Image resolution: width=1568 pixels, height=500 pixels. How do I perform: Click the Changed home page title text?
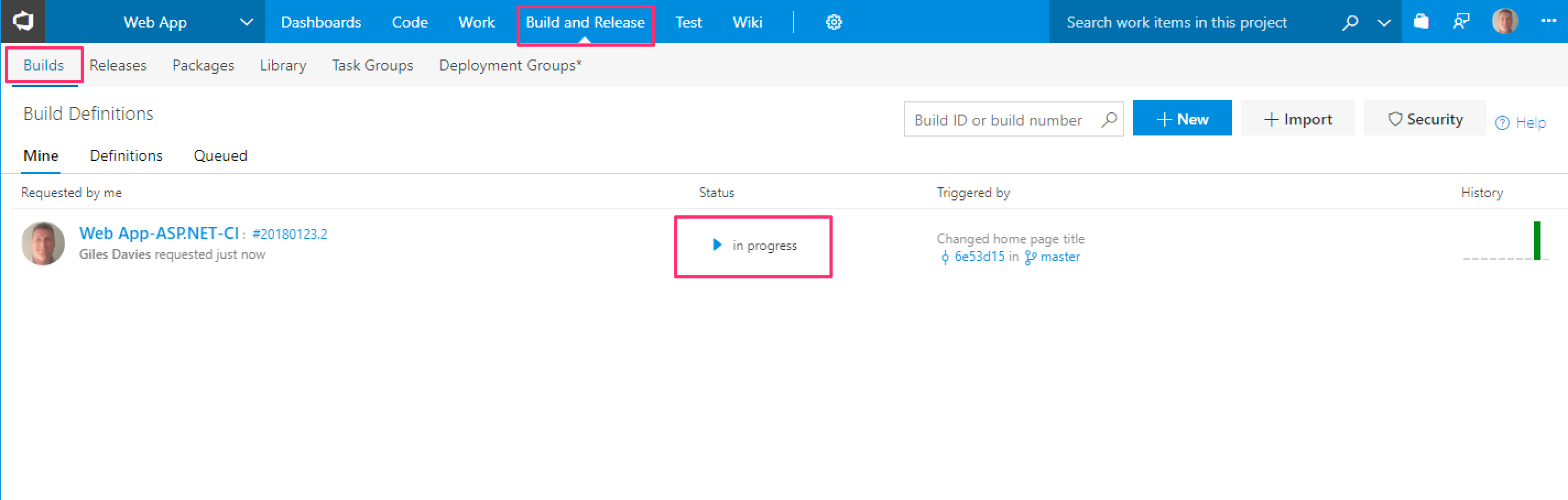coord(1010,239)
